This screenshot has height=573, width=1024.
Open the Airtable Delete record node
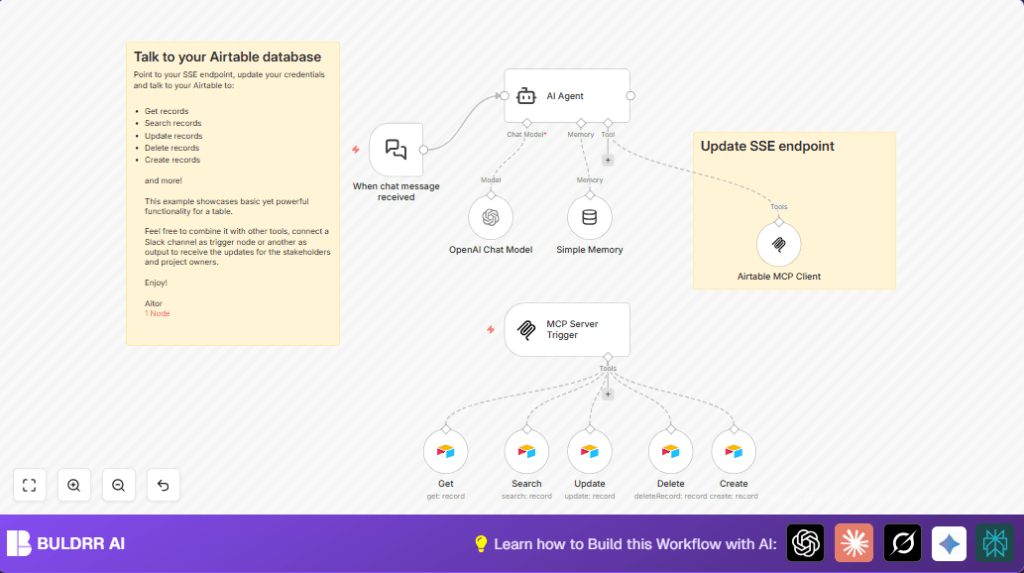[671, 451]
